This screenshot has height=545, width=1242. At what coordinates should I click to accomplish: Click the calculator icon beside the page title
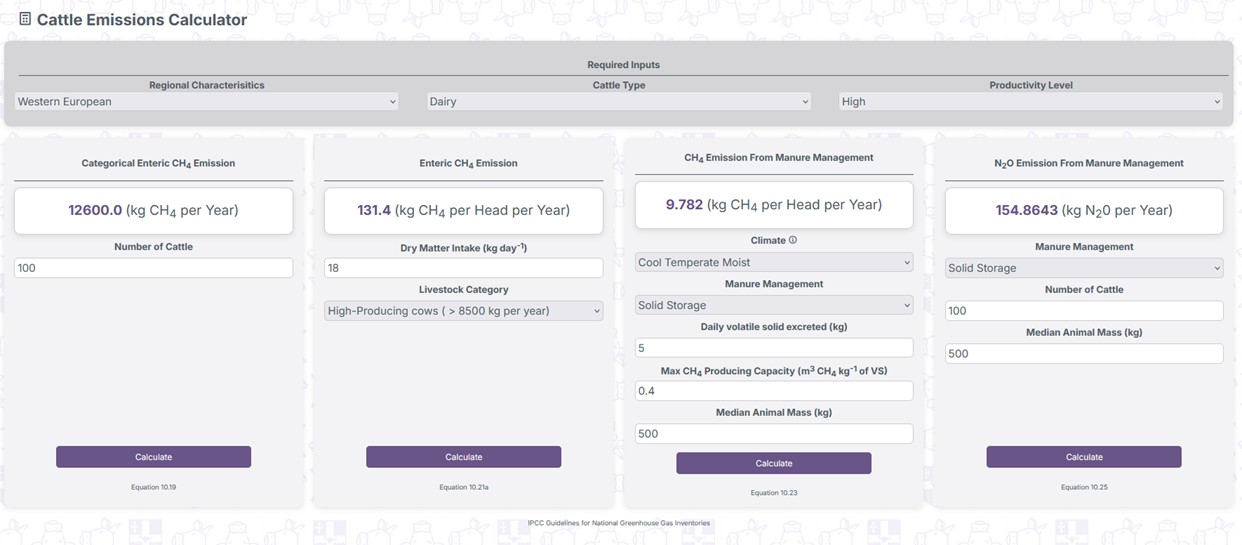tap(25, 19)
